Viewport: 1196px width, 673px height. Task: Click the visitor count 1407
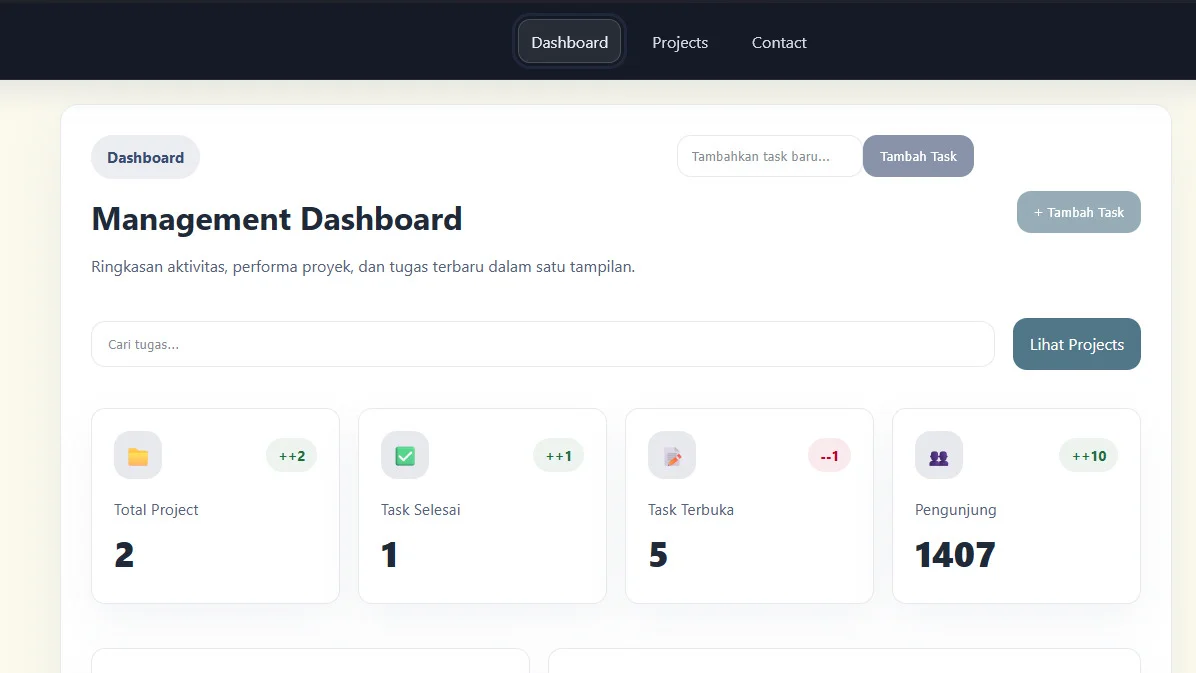955,555
